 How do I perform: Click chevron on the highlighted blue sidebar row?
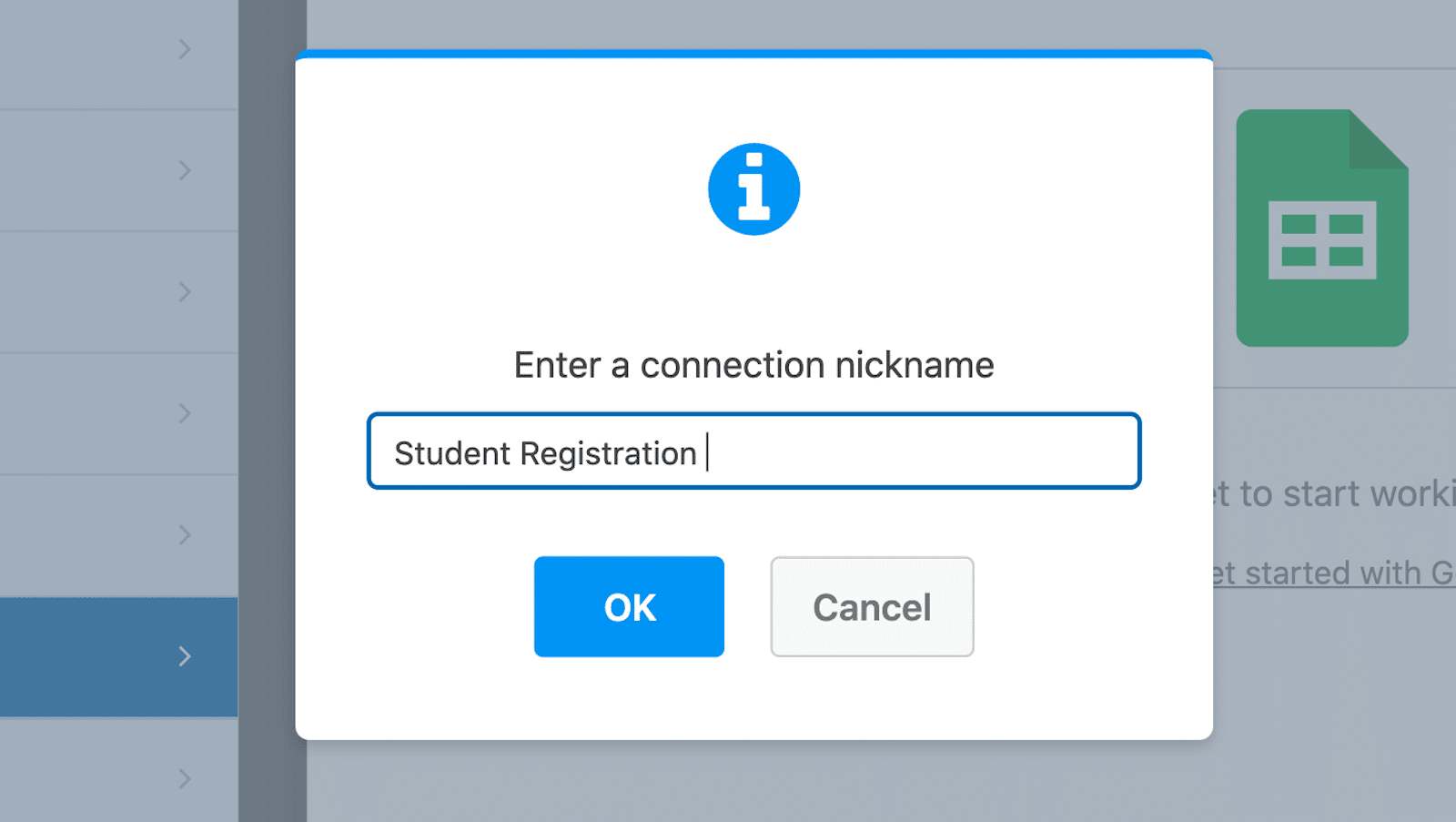(185, 656)
